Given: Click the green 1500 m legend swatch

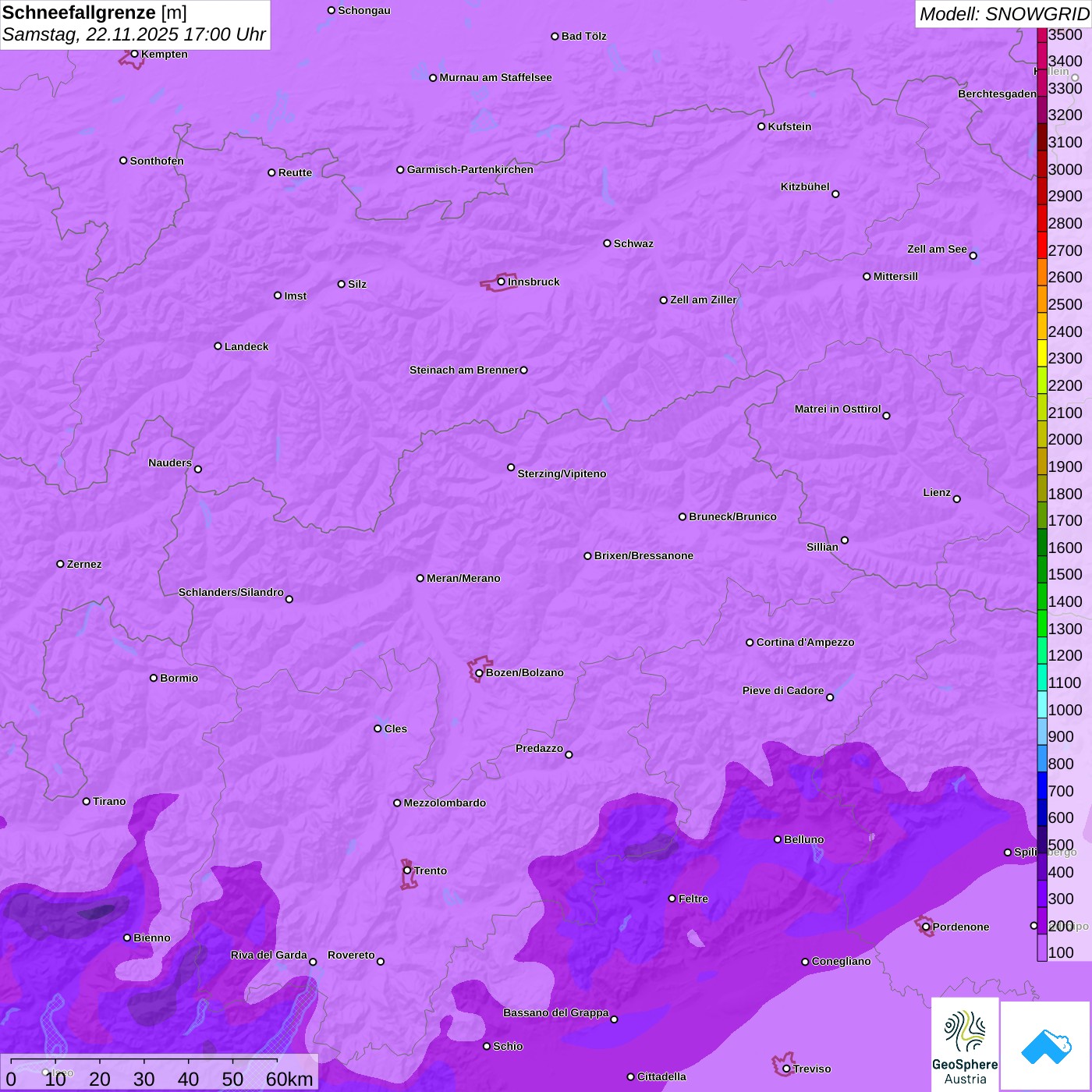Looking at the screenshot, I should tap(1042, 569).
